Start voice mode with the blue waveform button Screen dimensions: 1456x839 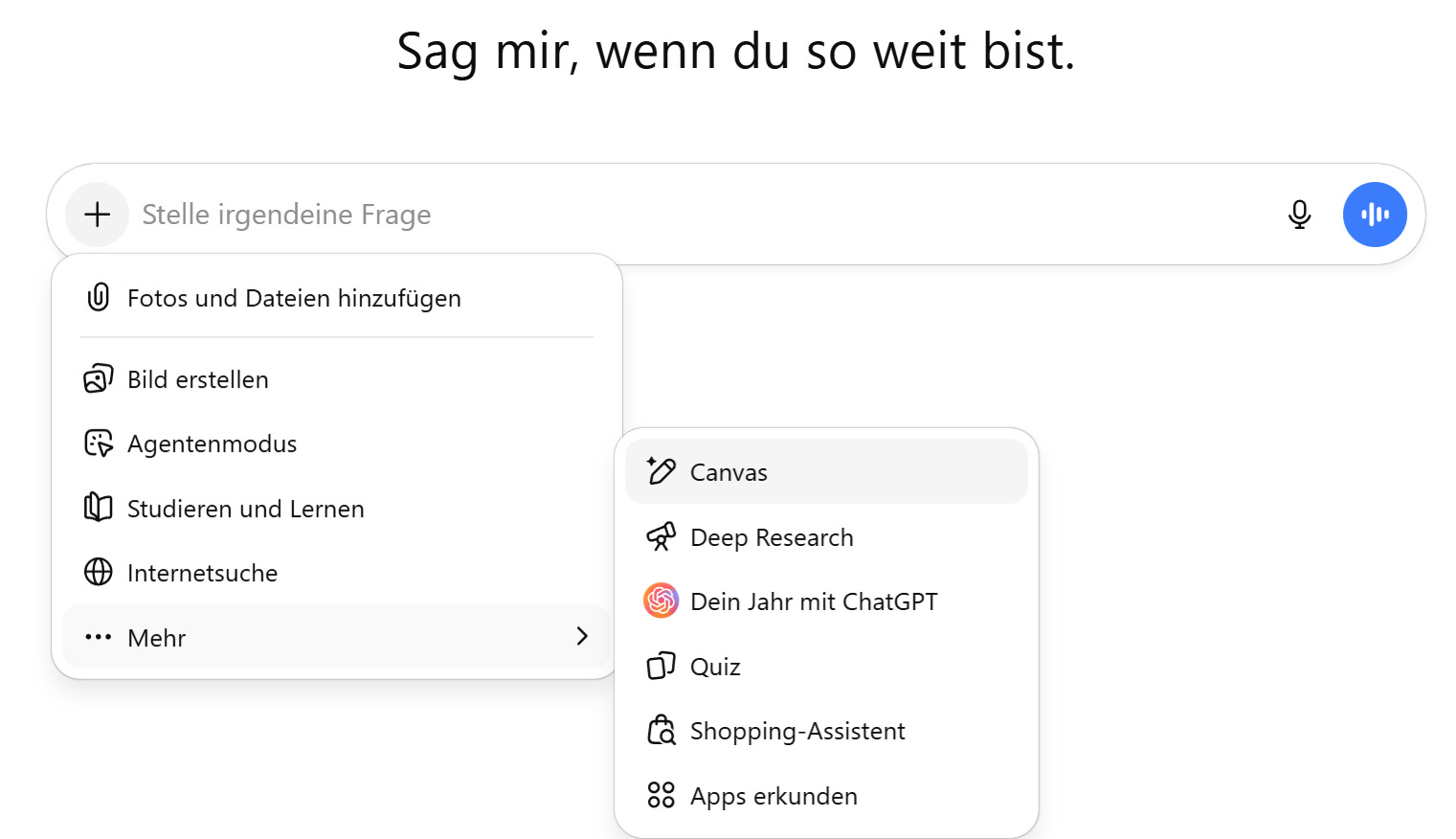pyautogui.click(x=1375, y=215)
